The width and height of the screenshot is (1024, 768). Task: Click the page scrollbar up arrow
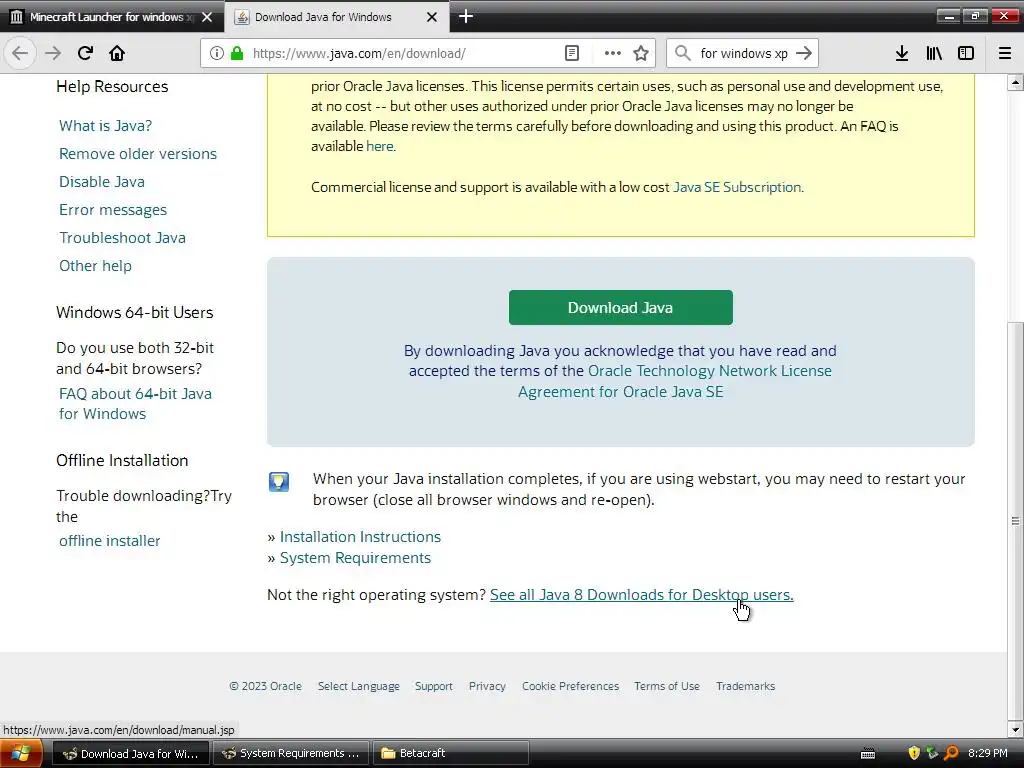click(x=1015, y=82)
